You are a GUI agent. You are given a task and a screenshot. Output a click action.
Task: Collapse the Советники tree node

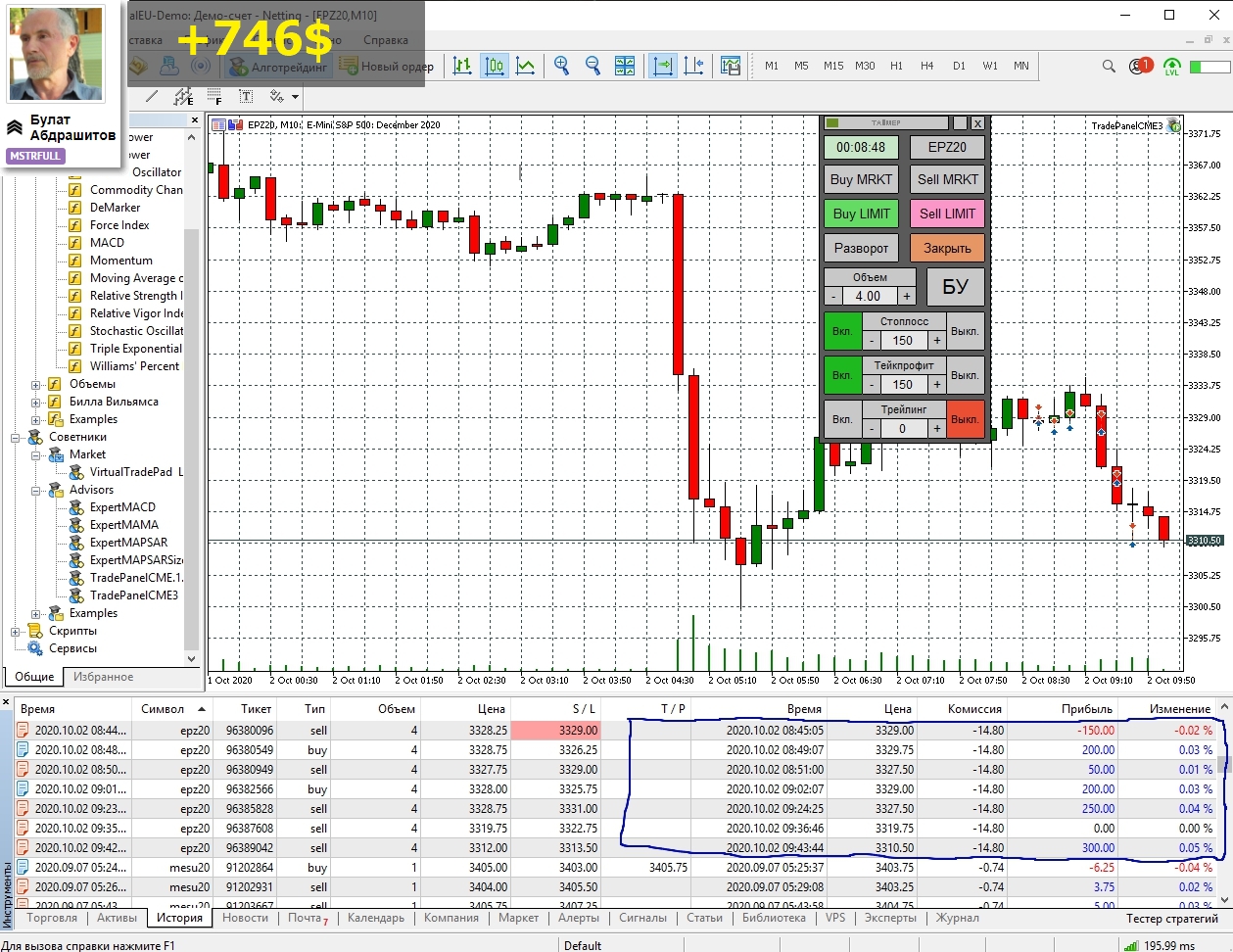point(16,437)
